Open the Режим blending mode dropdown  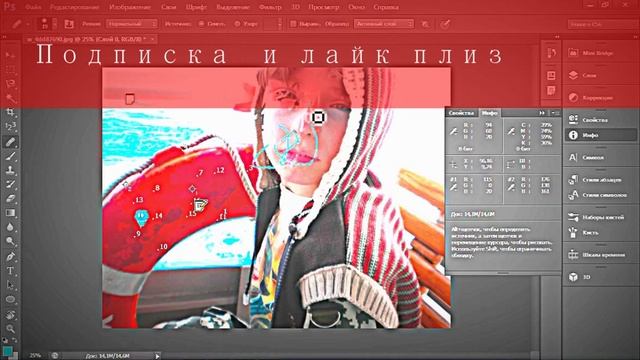coord(131,24)
